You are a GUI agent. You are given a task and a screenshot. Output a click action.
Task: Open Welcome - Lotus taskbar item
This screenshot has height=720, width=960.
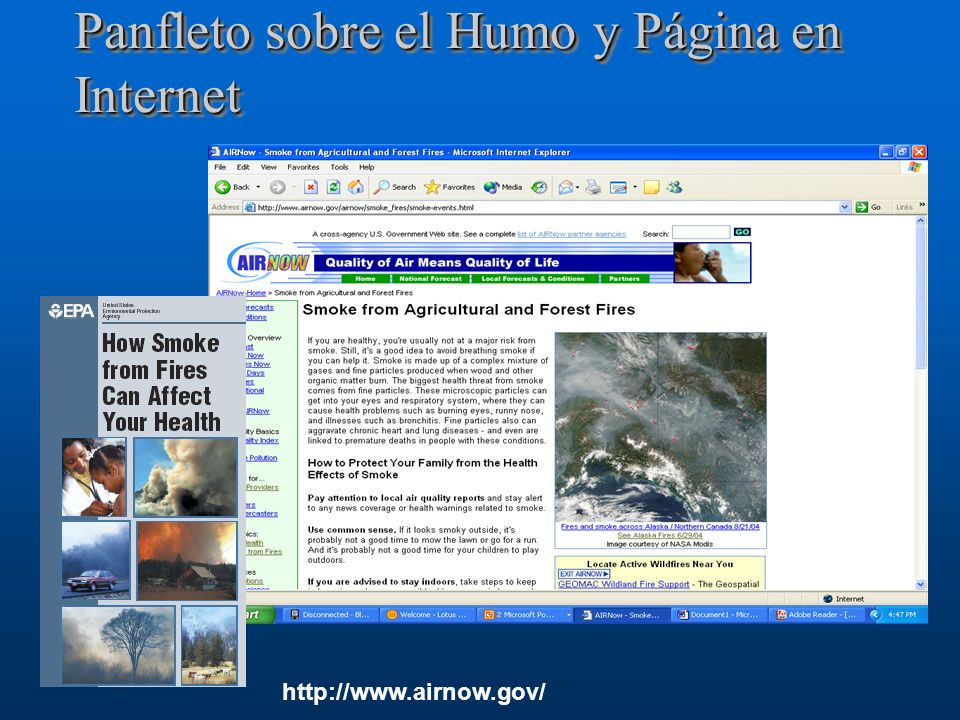click(427, 615)
